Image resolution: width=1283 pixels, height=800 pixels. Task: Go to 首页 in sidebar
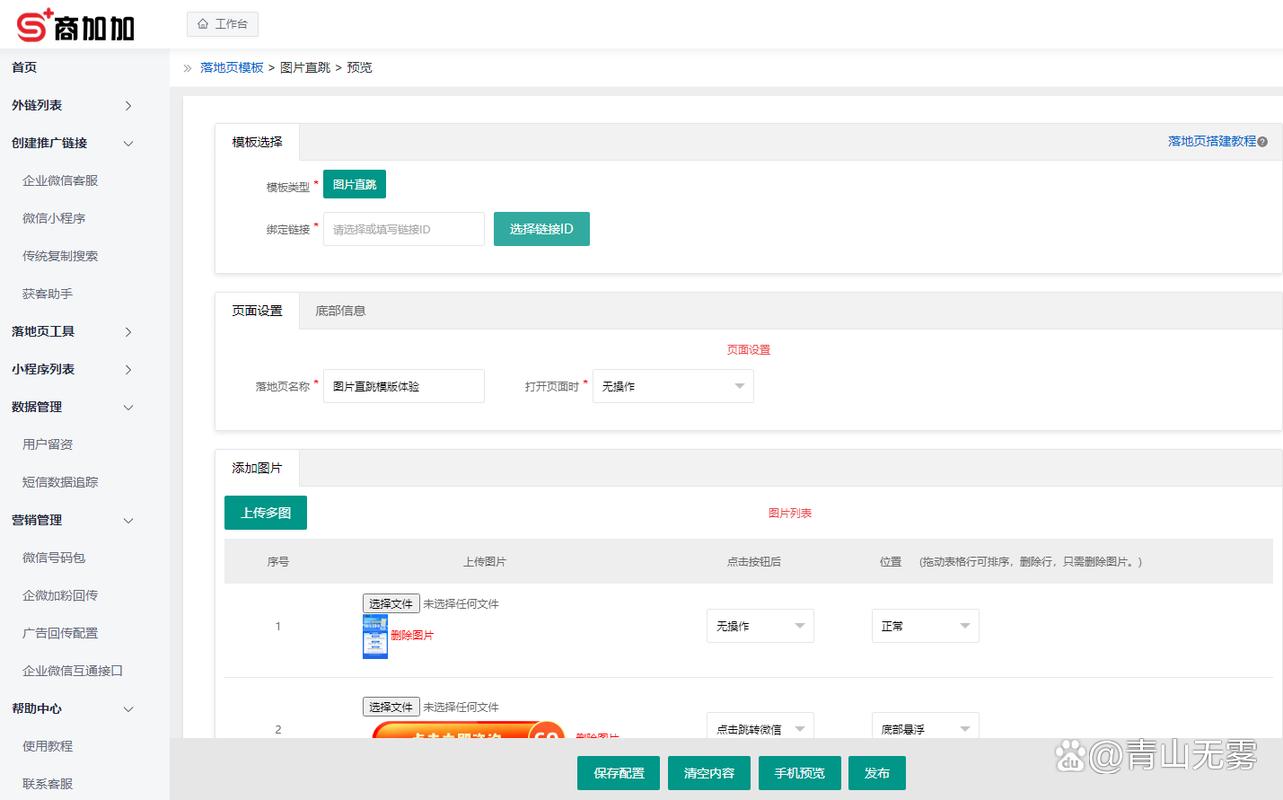[x=24, y=67]
